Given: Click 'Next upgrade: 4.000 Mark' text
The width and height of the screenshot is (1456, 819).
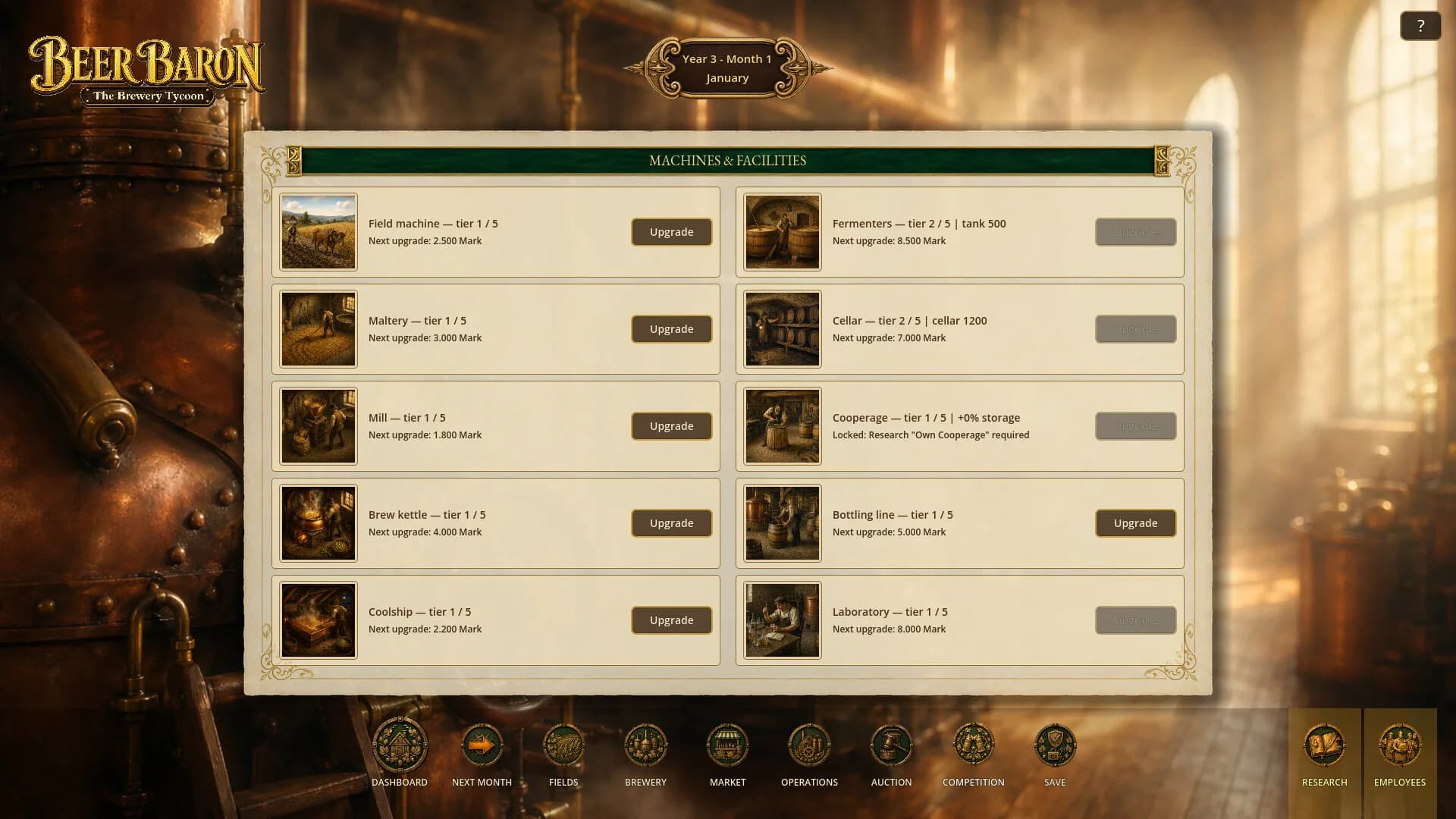Looking at the screenshot, I should [x=425, y=532].
